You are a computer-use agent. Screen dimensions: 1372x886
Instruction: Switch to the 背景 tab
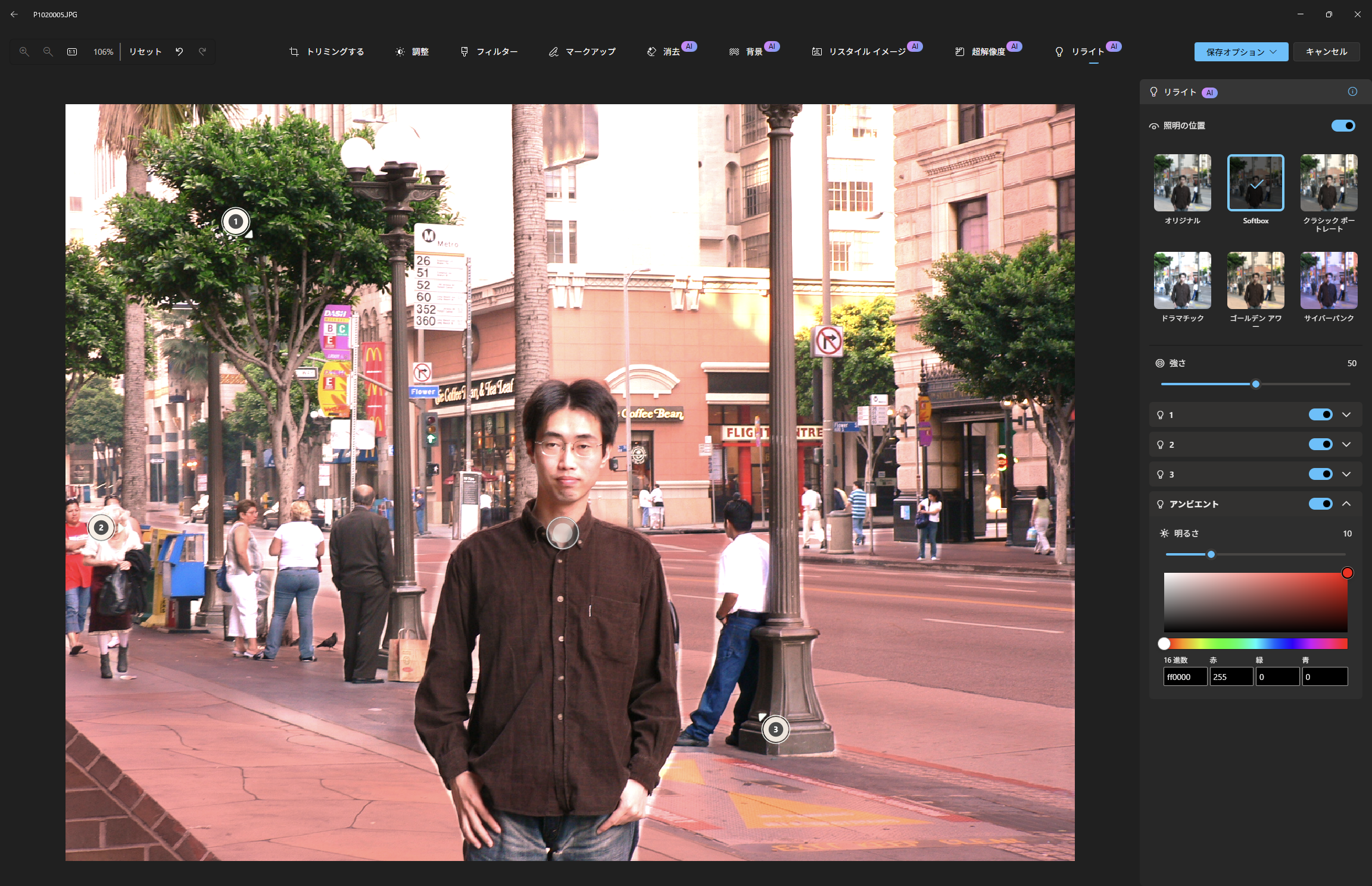[x=746, y=52]
